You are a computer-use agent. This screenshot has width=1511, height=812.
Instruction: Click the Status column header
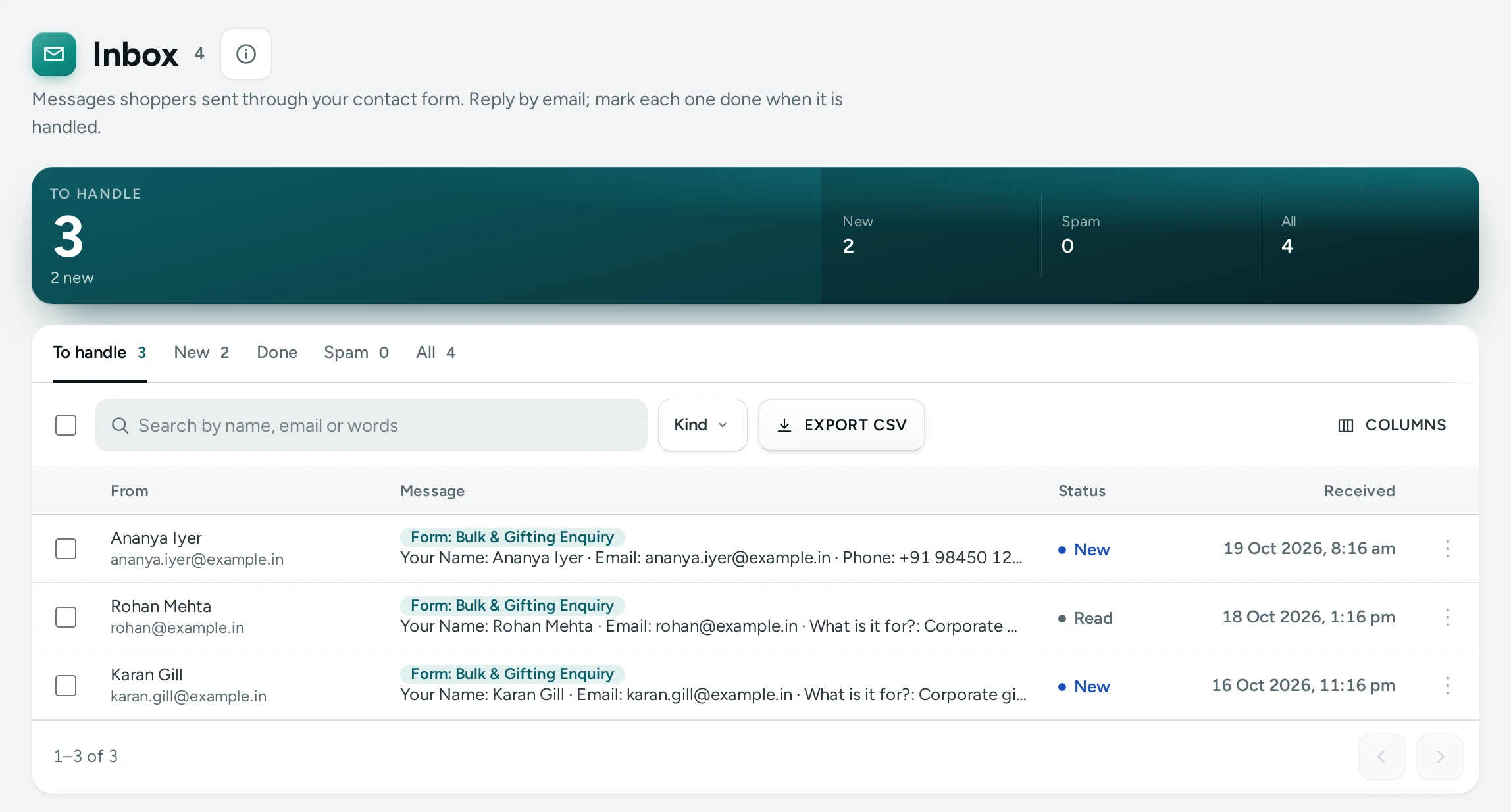[1082, 491]
